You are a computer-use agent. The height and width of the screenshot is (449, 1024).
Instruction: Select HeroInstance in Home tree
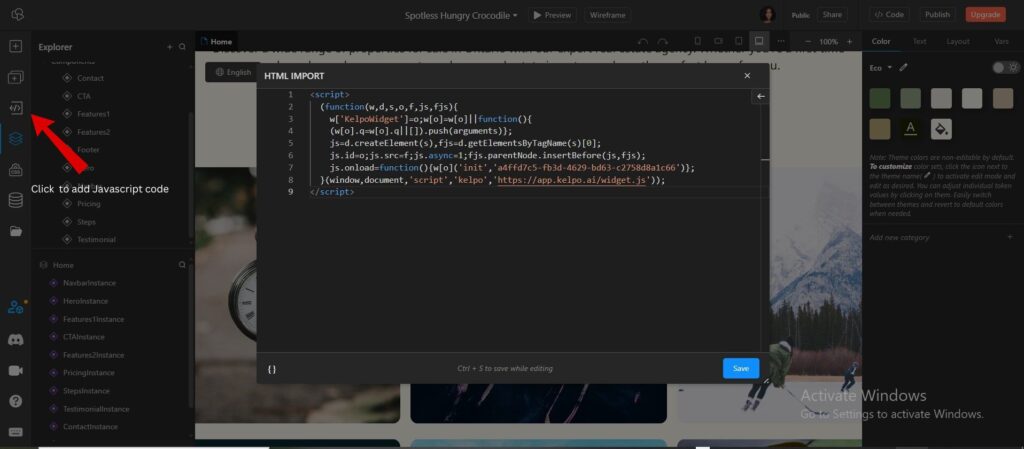(86, 301)
